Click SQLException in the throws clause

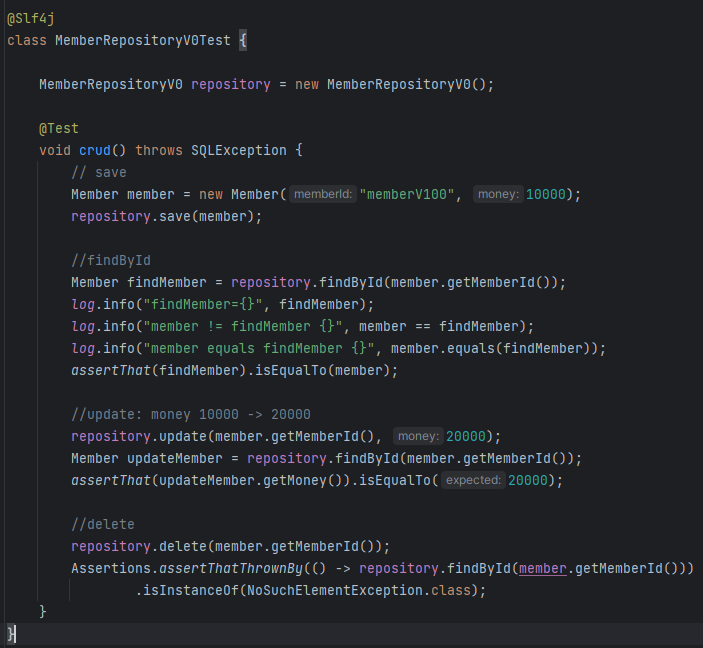point(239,150)
